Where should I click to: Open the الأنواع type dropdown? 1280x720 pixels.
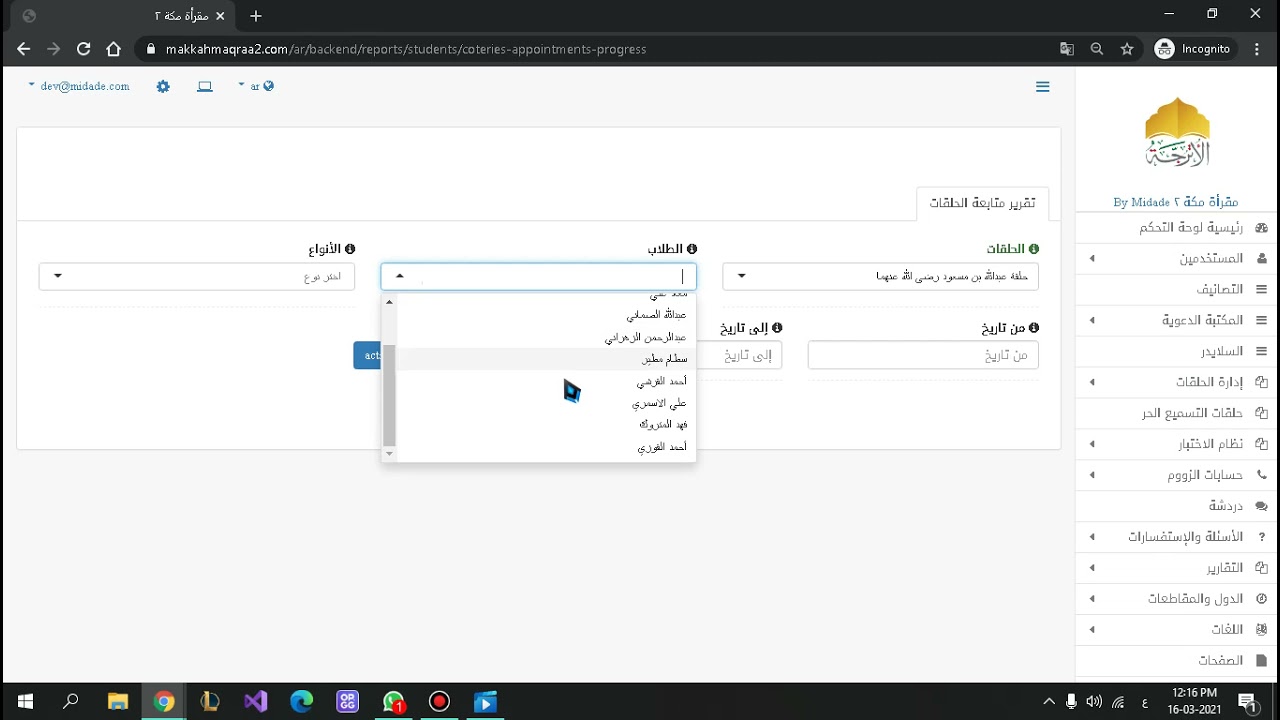tap(197, 276)
